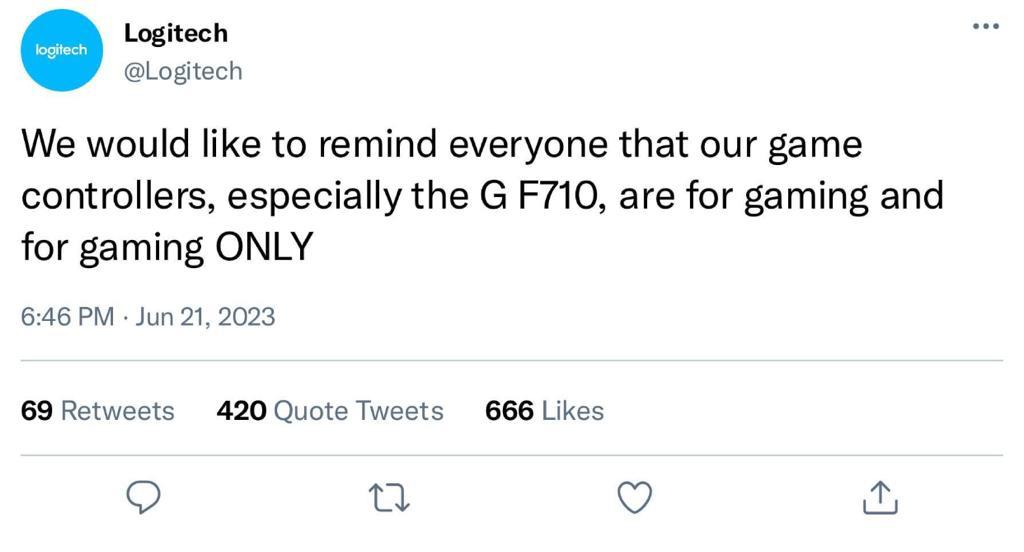The height and width of the screenshot is (552, 1024).
Task: Click the 6:46 PM timestamp
Action: click(x=68, y=317)
